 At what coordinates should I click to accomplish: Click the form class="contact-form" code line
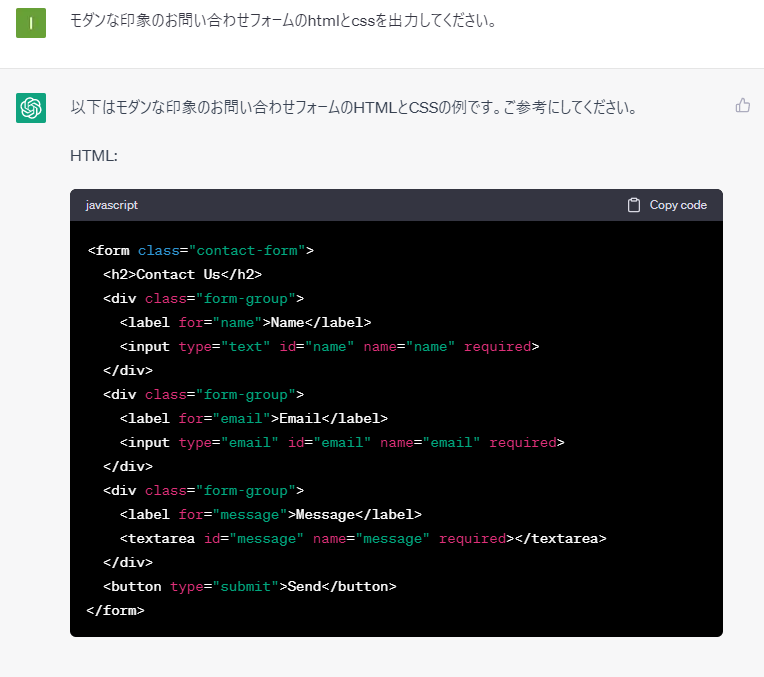(201, 251)
